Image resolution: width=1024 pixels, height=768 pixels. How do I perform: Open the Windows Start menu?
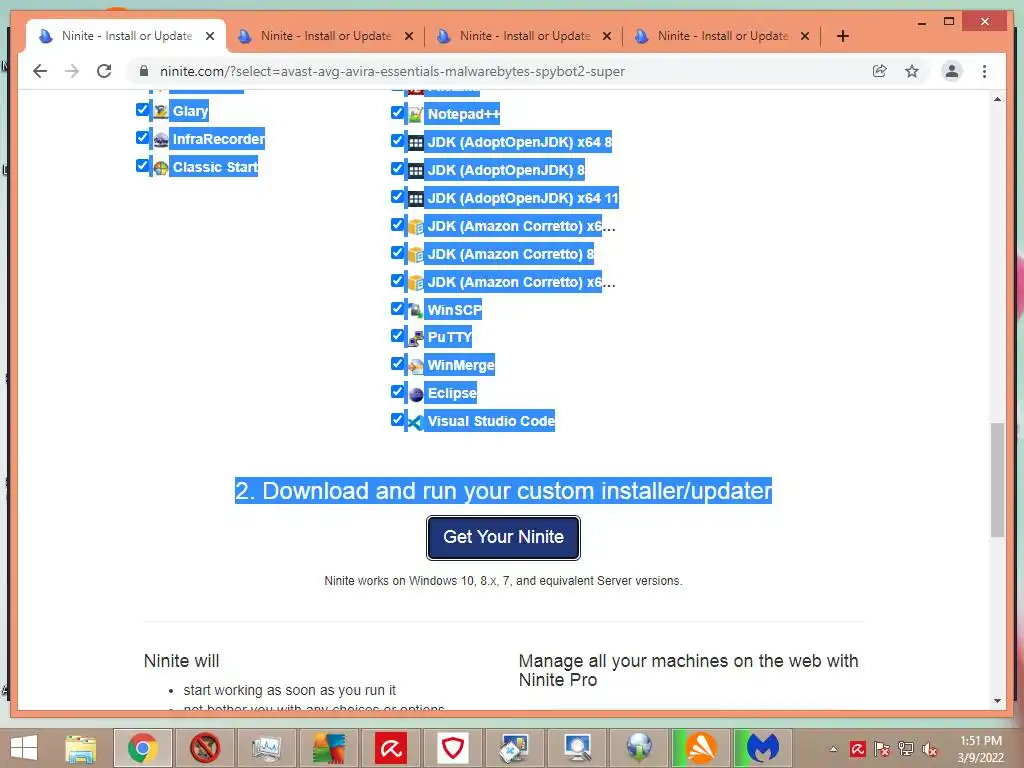(x=24, y=748)
